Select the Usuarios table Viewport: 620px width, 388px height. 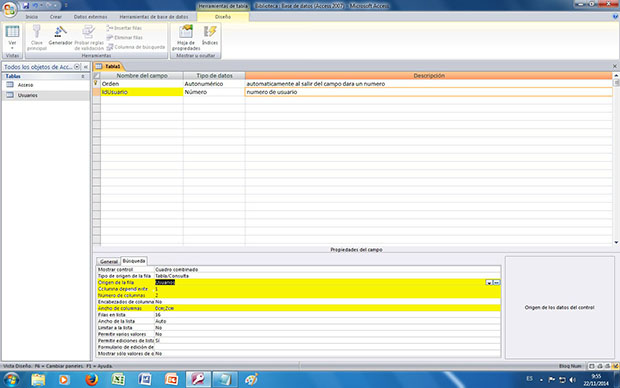coord(28,95)
